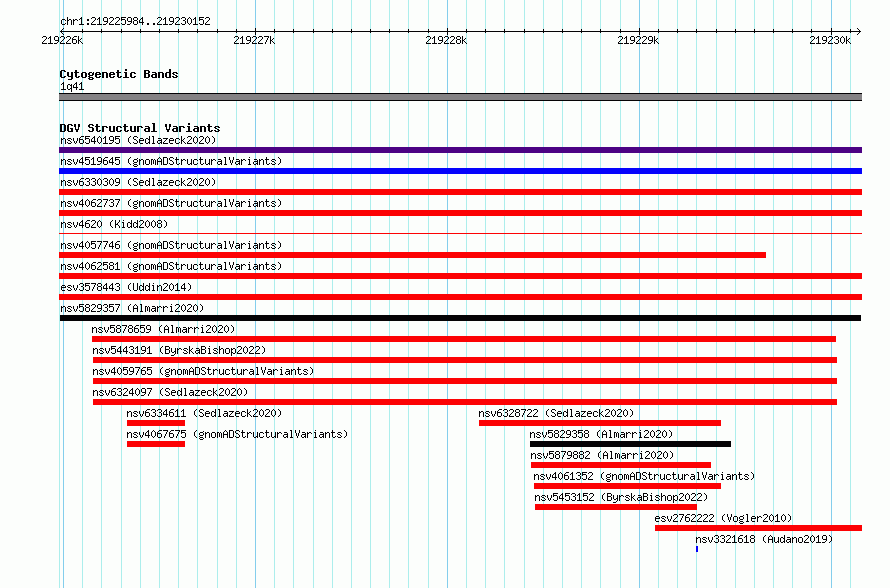Click the nsv4062581 variant bar
The image size is (890, 588).
pyautogui.click(x=460, y=276)
